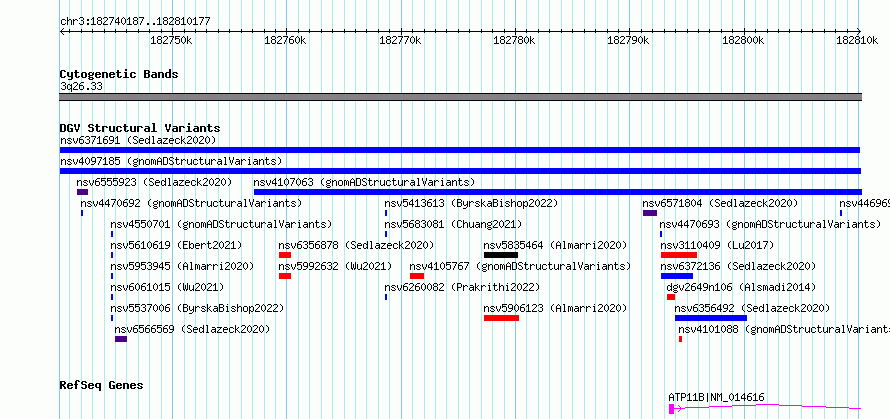
Task: Open the nsv5906123 (Almarri2020) variant label
Action: tap(555, 308)
